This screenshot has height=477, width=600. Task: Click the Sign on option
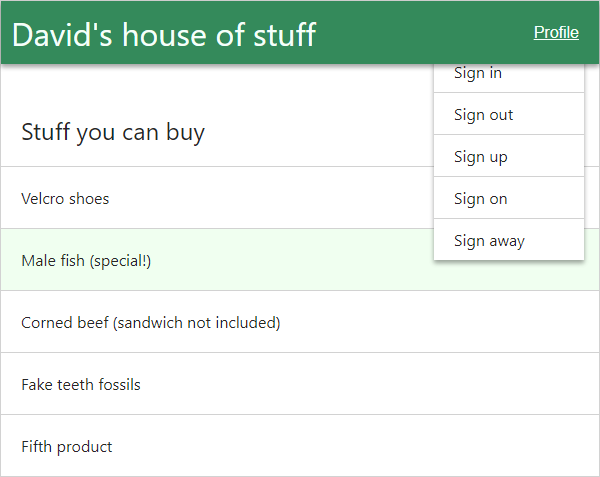click(x=480, y=199)
